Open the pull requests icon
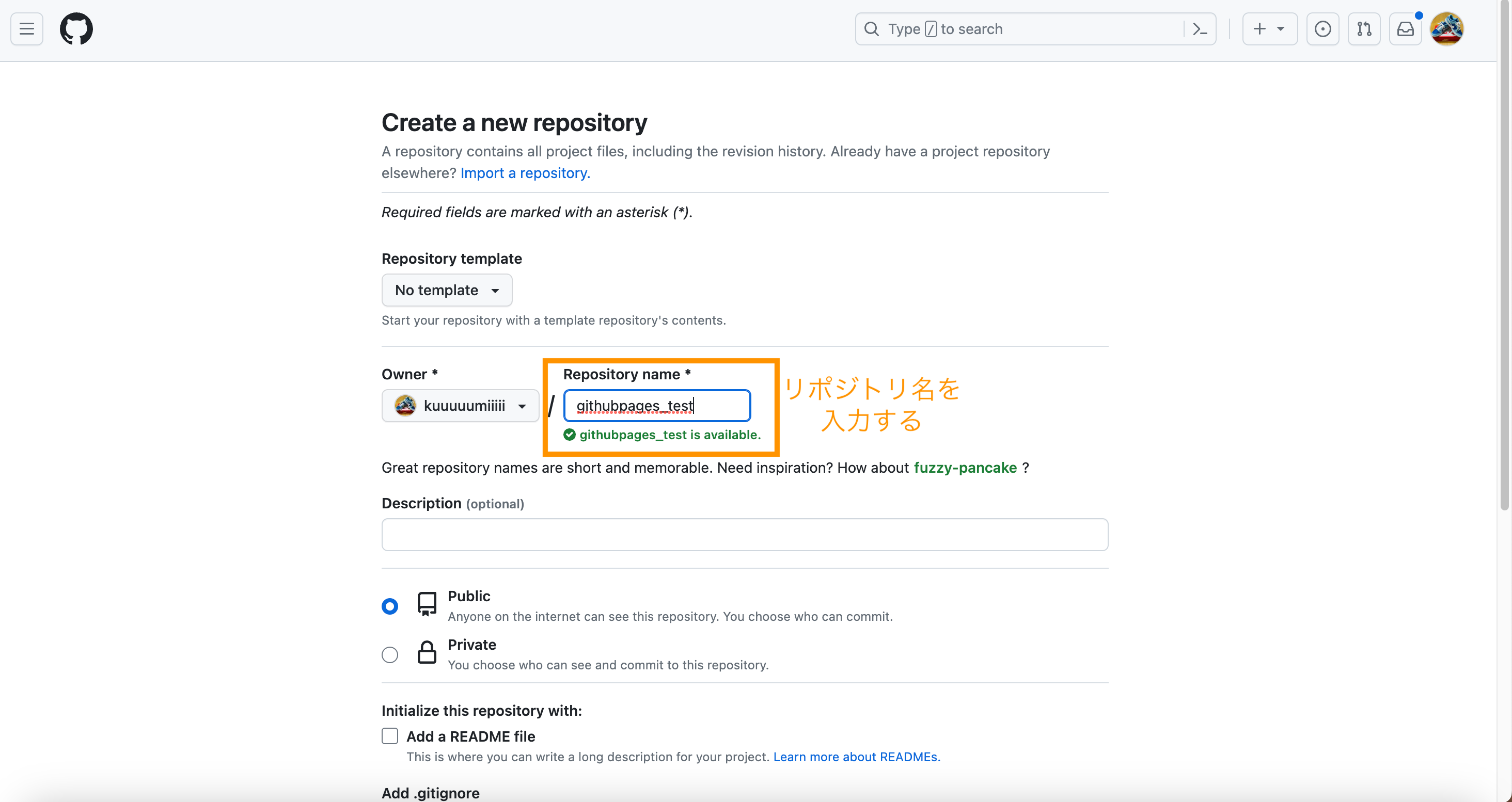Image resolution: width=1512 pixels, height=802 pixels. [x=1364, y=29]
